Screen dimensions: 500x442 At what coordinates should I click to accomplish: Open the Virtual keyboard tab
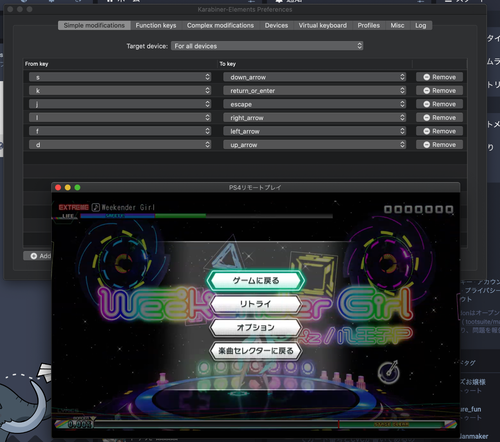(323, 25)
